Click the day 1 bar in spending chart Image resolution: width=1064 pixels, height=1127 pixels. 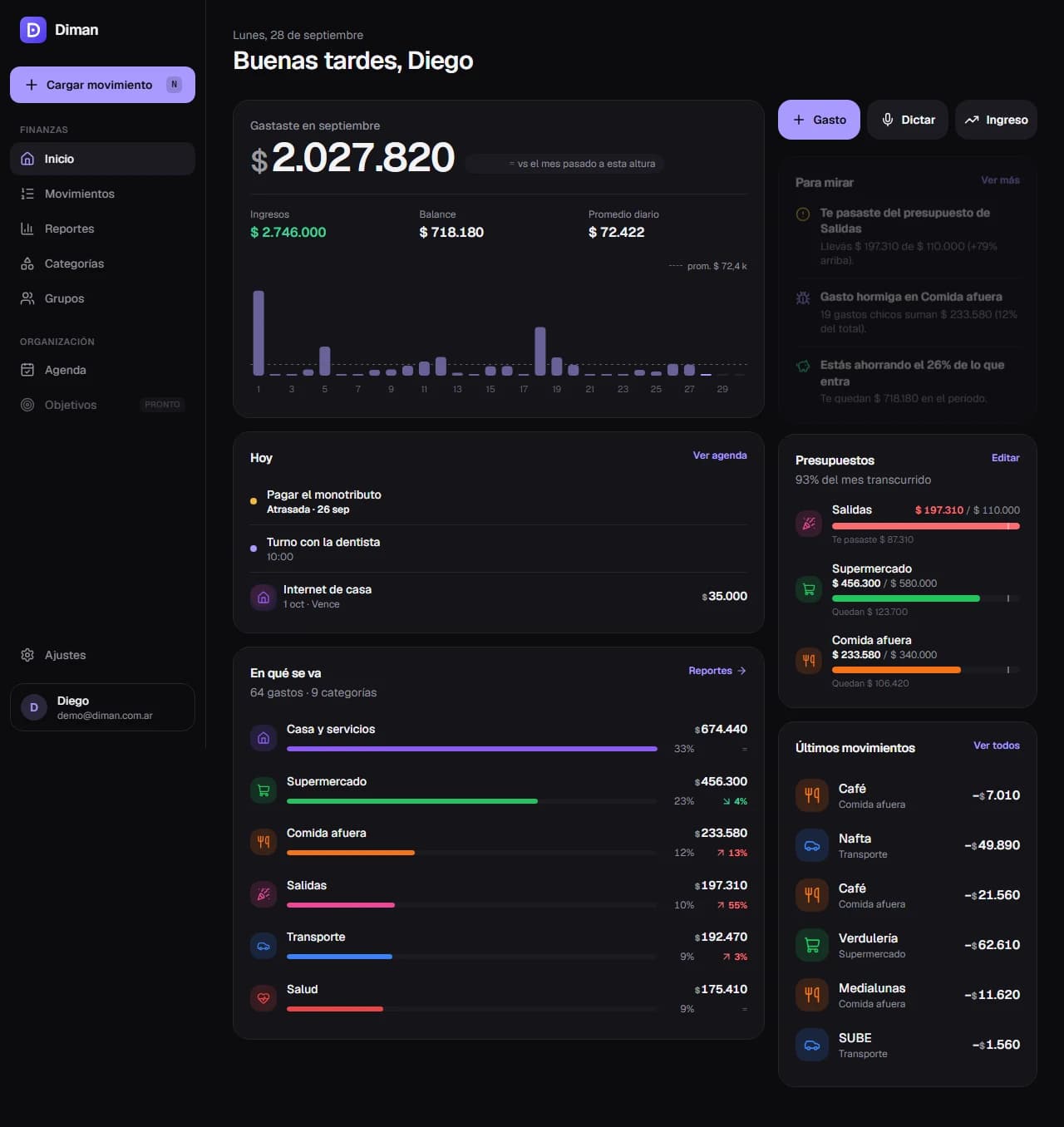[x=259, y=332]
